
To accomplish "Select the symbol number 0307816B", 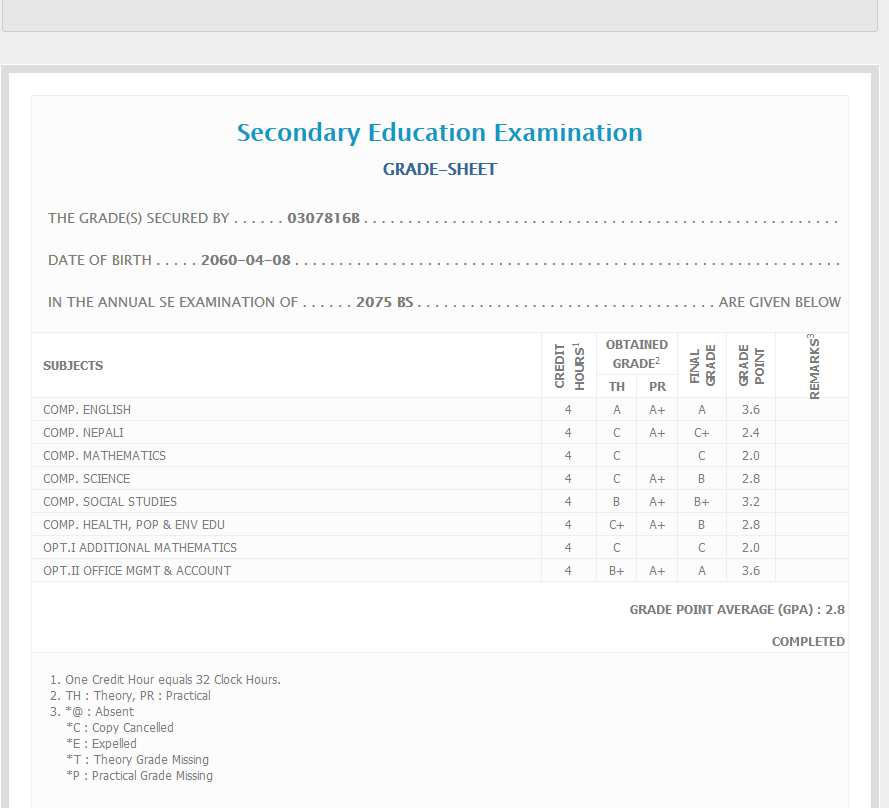I will [323, 218].
